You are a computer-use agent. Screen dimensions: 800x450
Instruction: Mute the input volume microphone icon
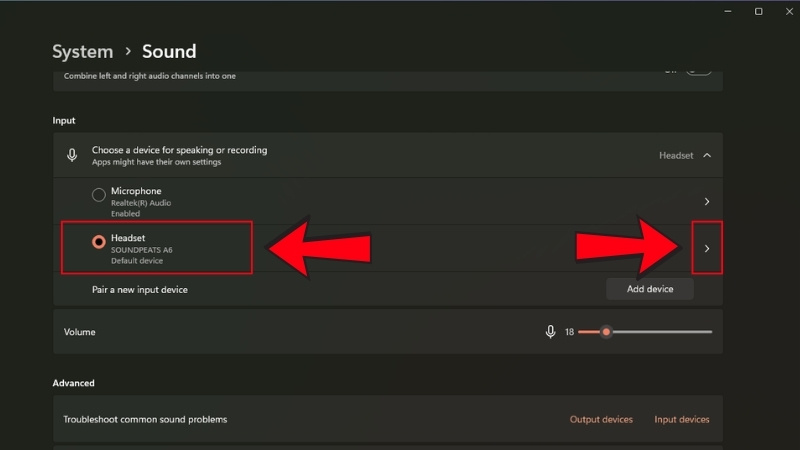pyautogui.click(x=550, y=332)
